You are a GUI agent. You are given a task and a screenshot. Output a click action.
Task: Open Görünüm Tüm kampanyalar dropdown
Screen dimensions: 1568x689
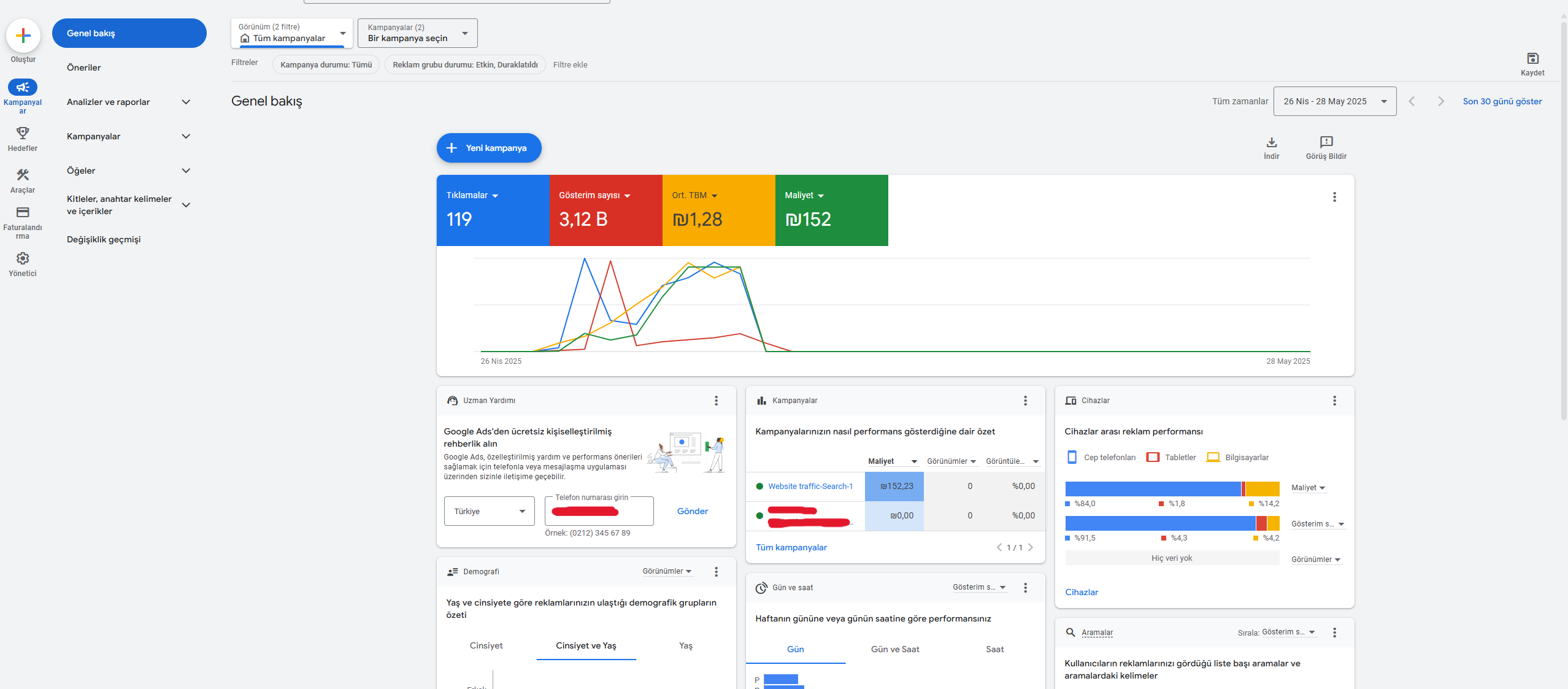[292, 33]
